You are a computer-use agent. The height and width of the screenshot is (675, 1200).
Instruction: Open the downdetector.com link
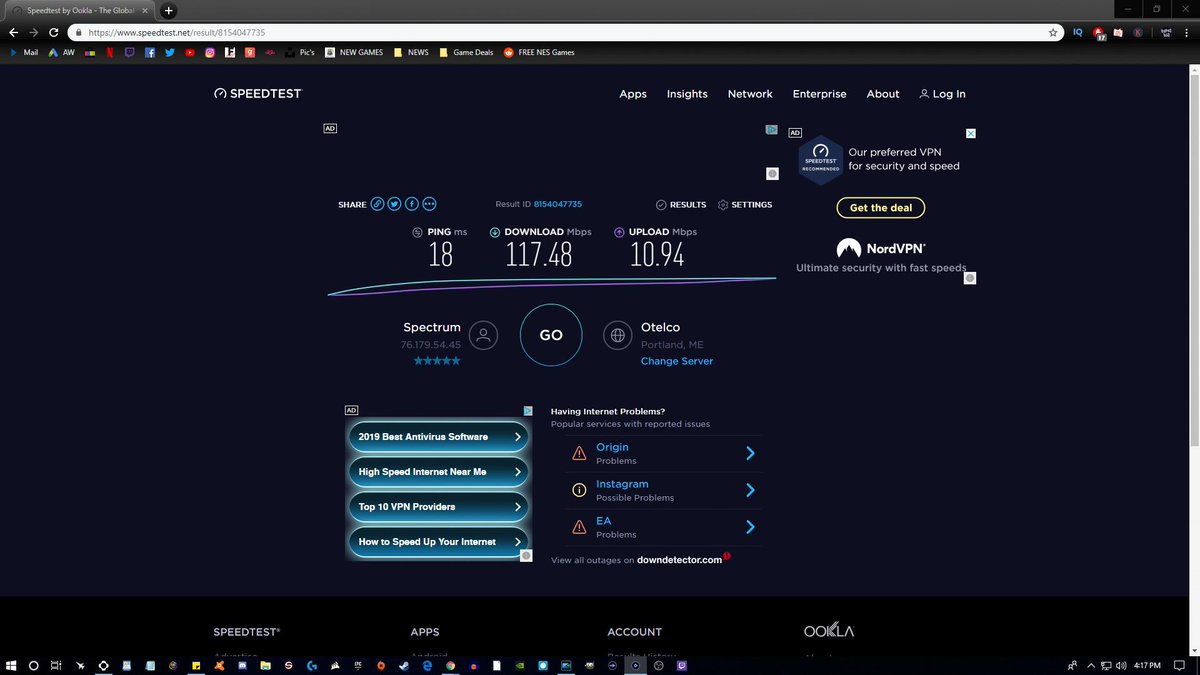[679, 560]
